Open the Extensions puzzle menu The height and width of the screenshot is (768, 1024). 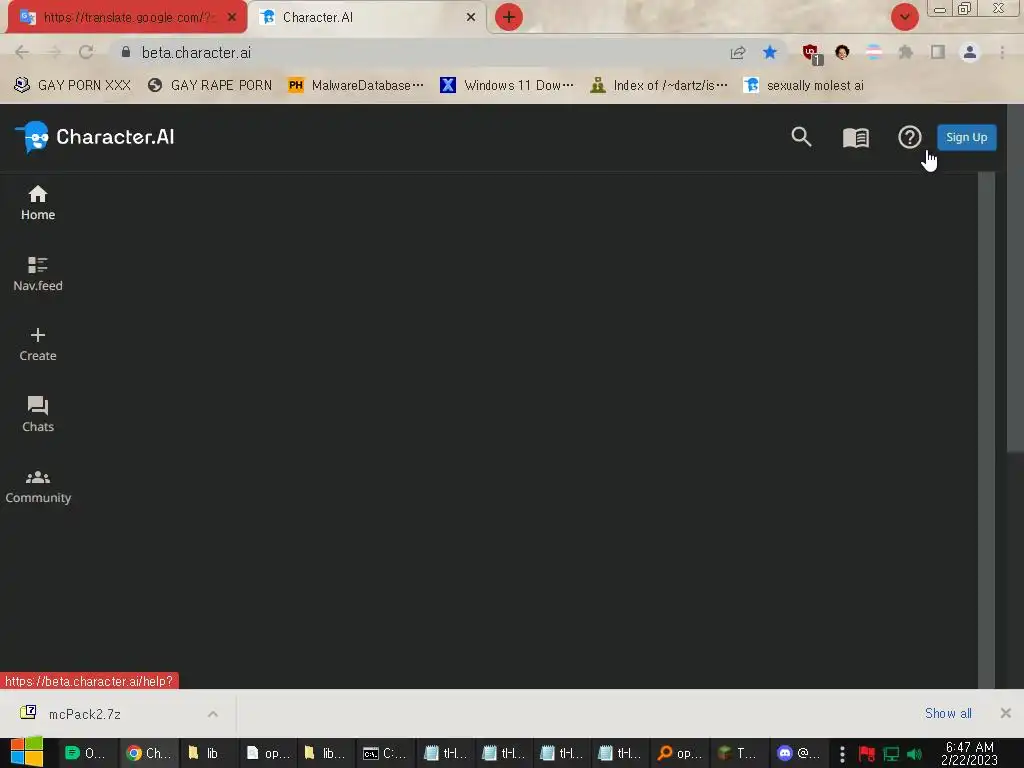[x=906, y=52]
